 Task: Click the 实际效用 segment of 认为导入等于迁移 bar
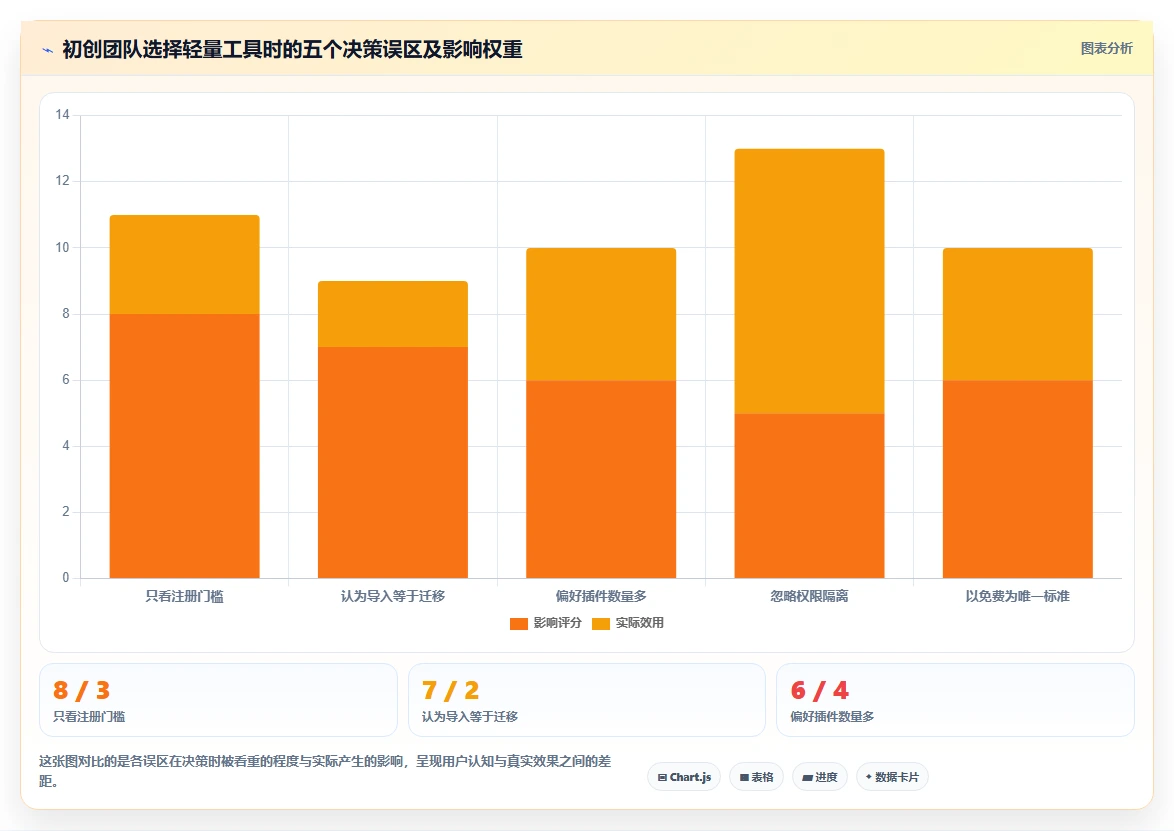393,314
